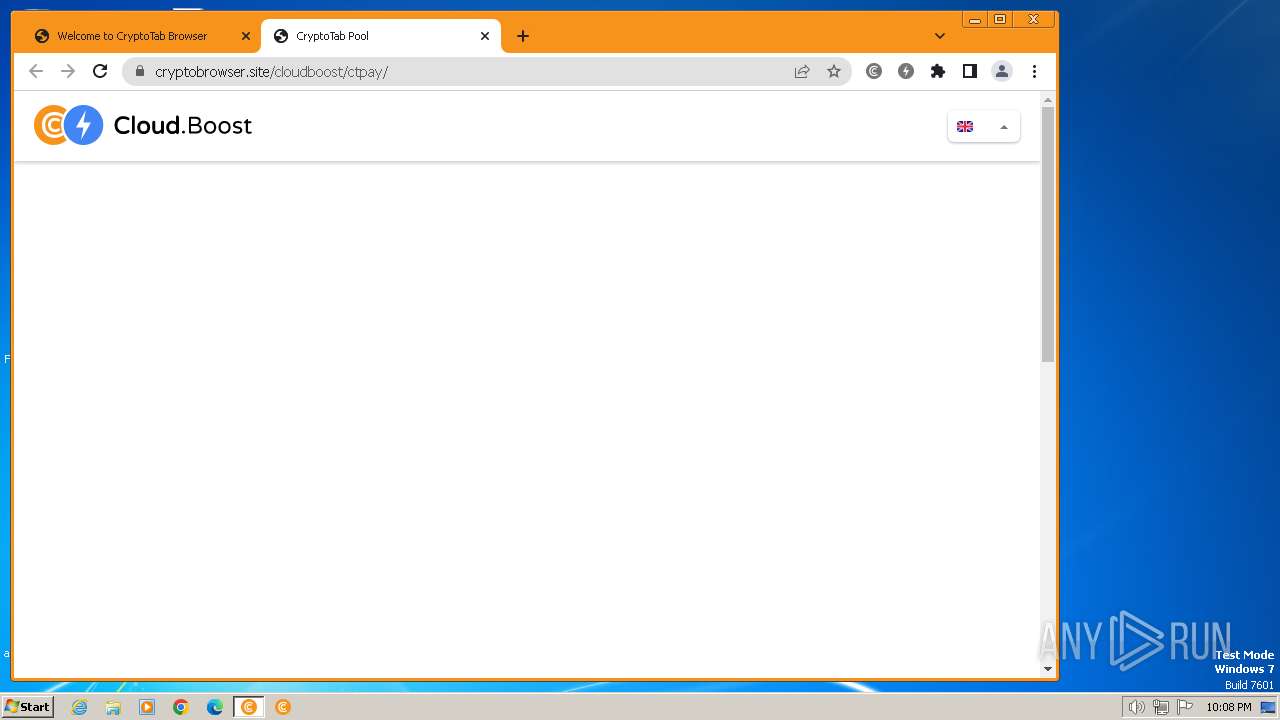Viewport: 1280px width, 720px height.
Task: Go forward to the next page
Action: tap(68, 71)
